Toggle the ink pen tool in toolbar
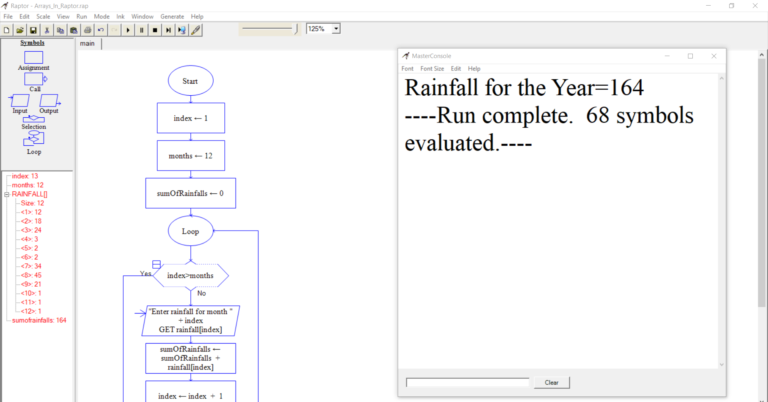Viewport: 768px width, 402px height. (x=196, y=30)
